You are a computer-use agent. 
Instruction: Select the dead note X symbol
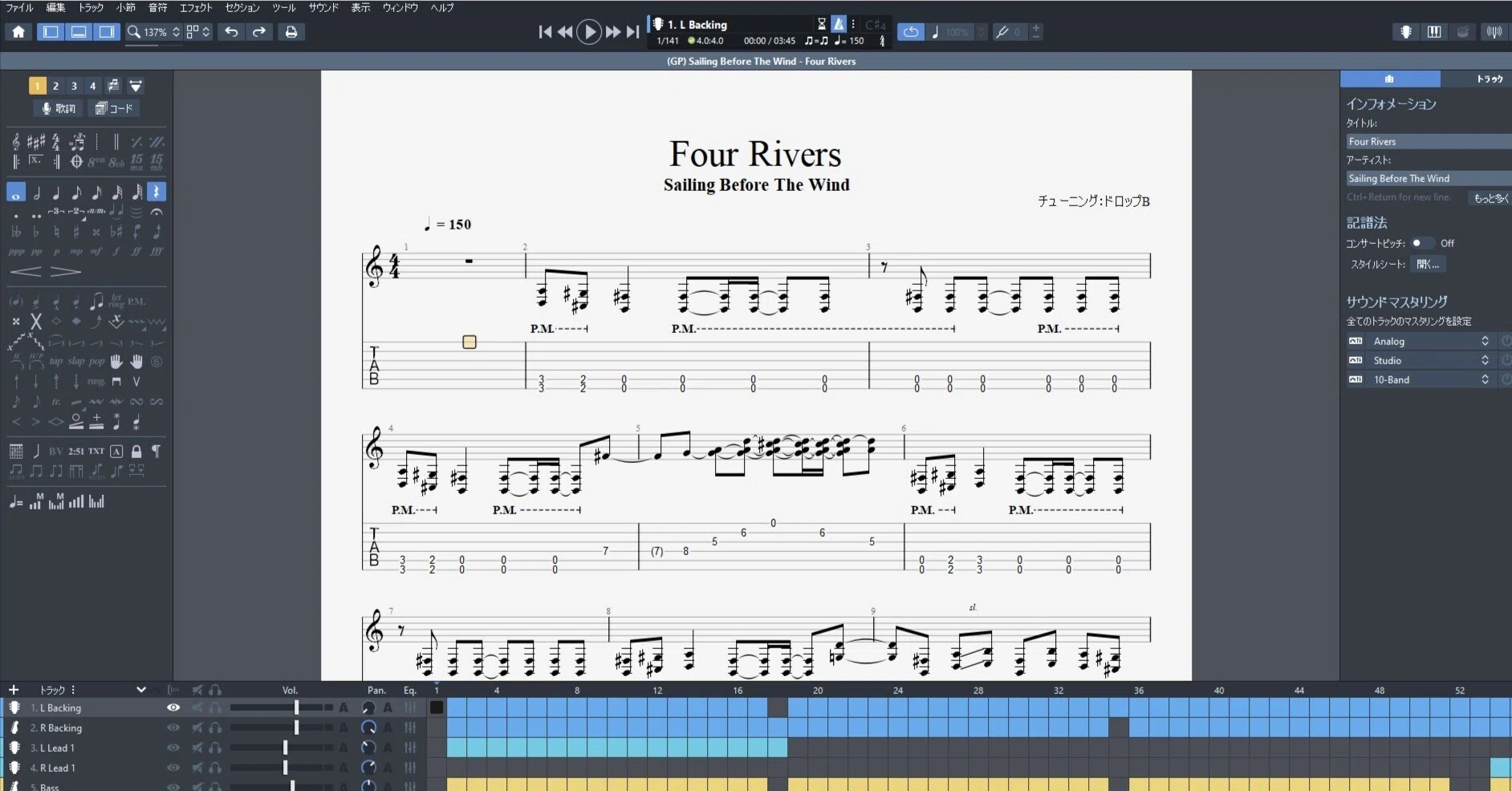pos(35,322)
